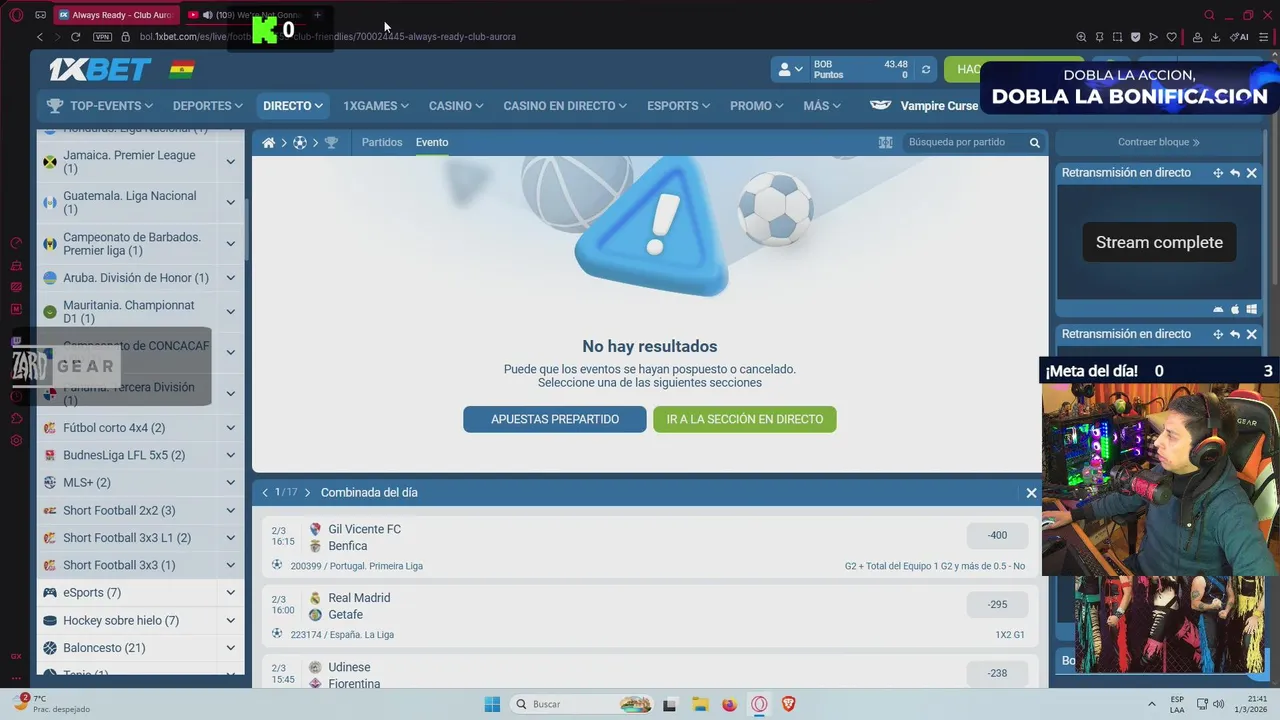Expand Campeonato de Barbados. Premier liga

tap(230, 244)
